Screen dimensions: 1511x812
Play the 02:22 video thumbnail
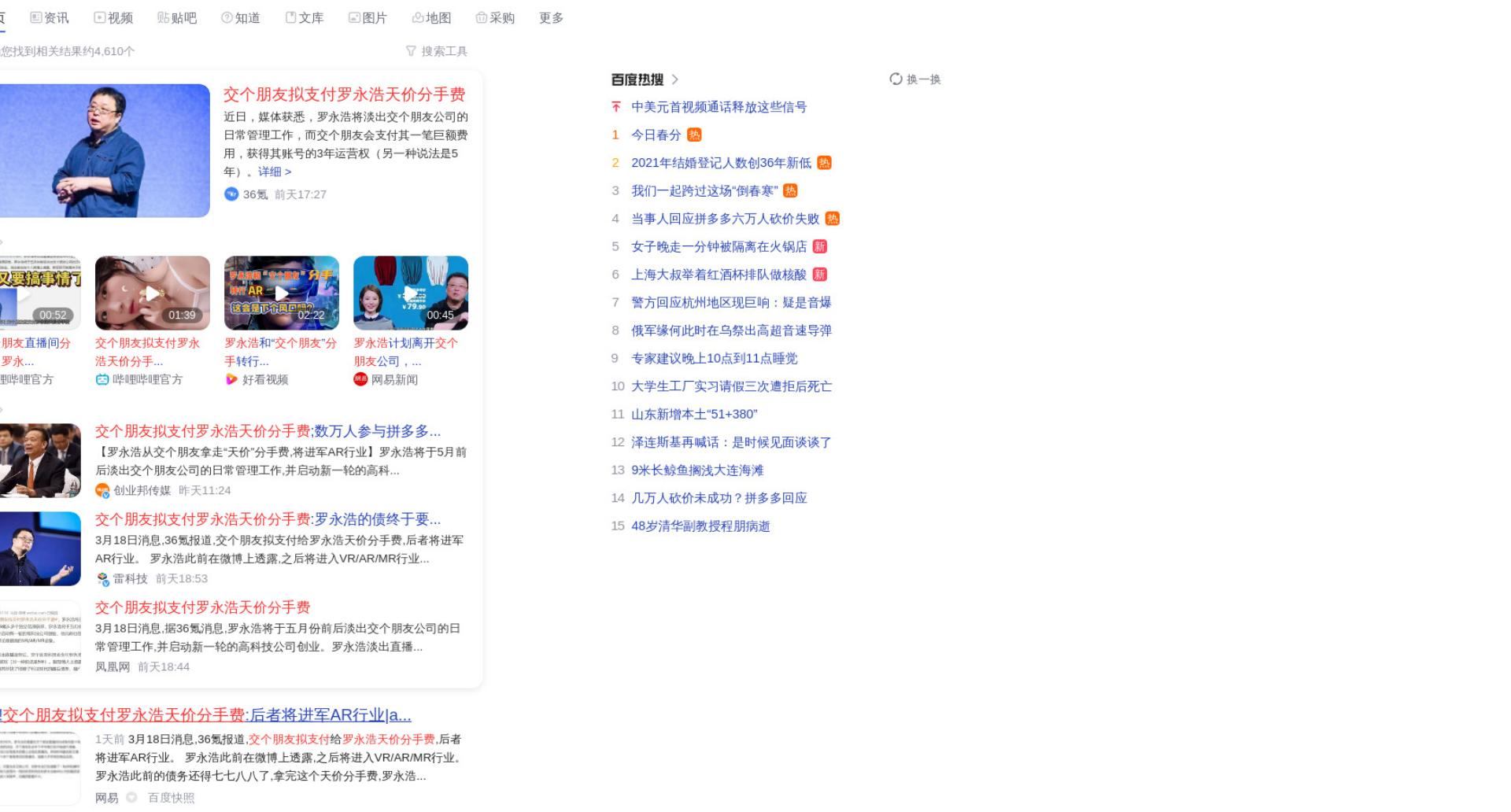click(x=282, y=293)
